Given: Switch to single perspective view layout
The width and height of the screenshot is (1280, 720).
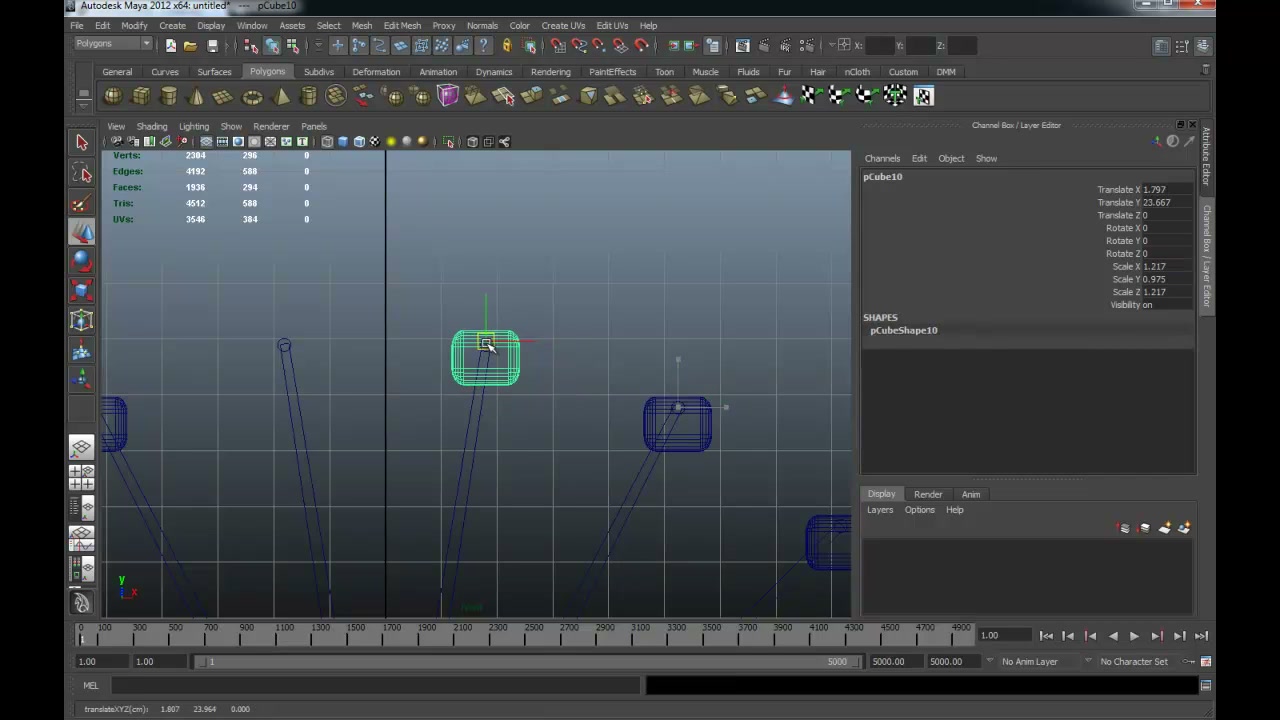Looking at the screenshot, I should [x=82, y=447].
